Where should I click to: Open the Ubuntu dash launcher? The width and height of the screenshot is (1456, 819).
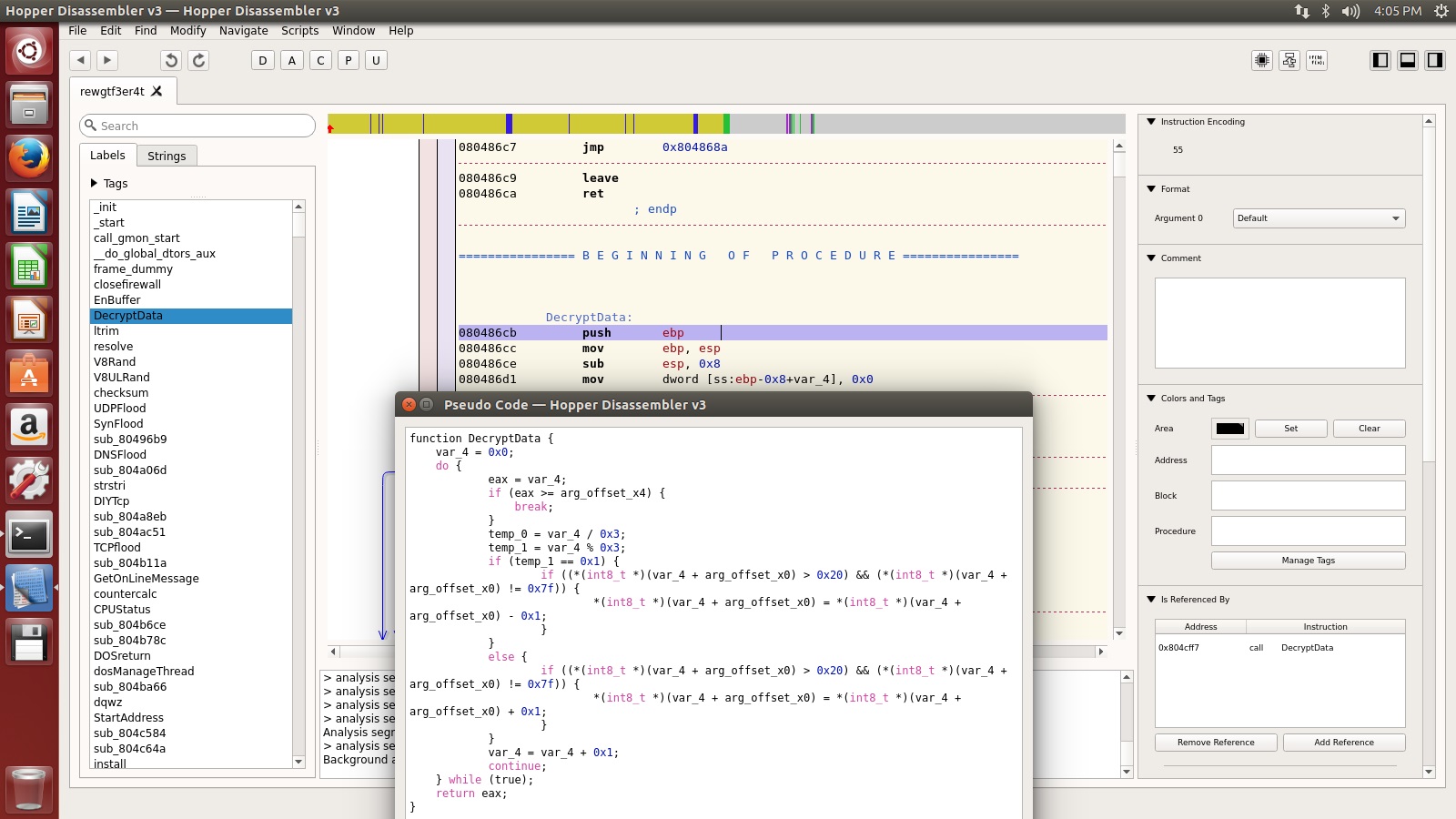click(29, 50)
